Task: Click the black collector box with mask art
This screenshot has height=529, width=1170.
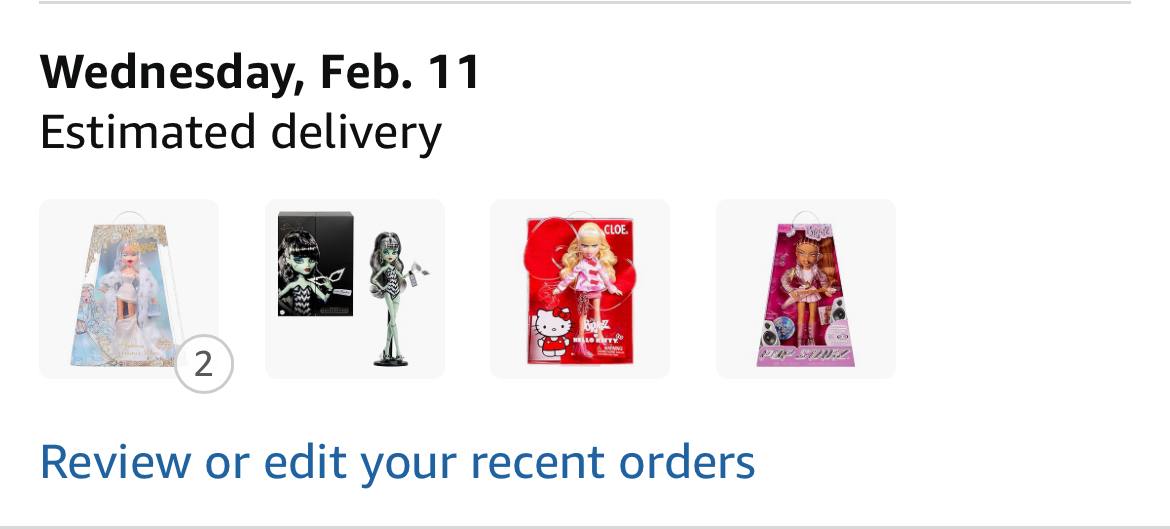Action: point(316,264)
